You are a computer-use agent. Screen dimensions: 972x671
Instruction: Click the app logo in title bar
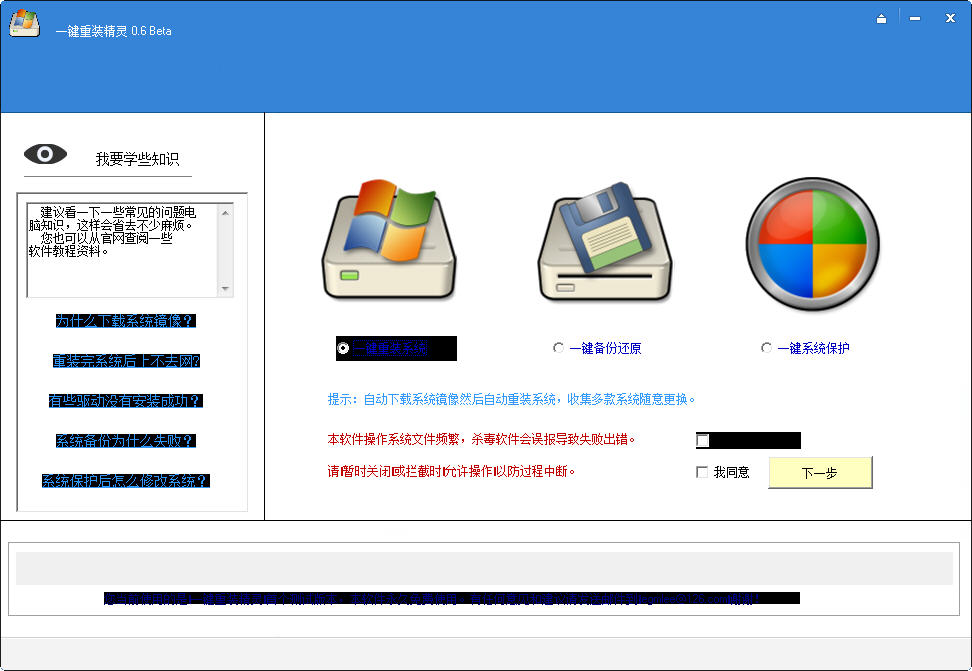(x=24, y=24)
